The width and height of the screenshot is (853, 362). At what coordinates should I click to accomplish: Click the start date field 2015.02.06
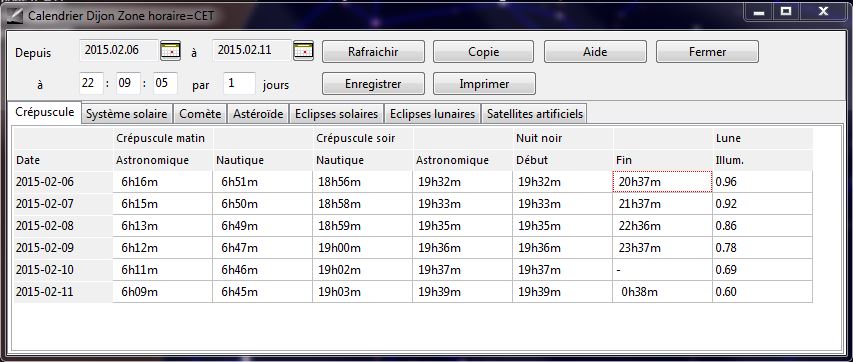click(119, 51)
